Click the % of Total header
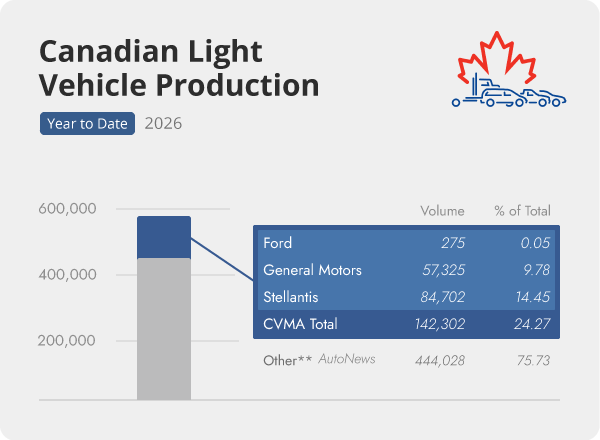 pyautogui.click(x=522, y=211)
